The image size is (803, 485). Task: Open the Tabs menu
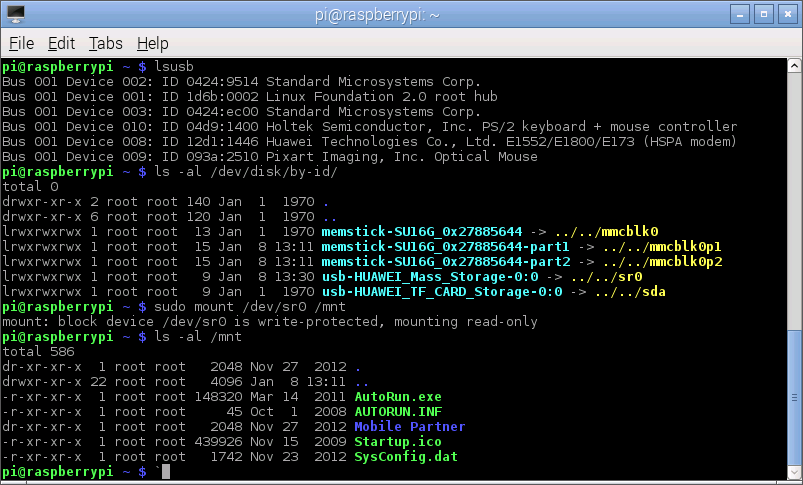(x=105, y=44)
